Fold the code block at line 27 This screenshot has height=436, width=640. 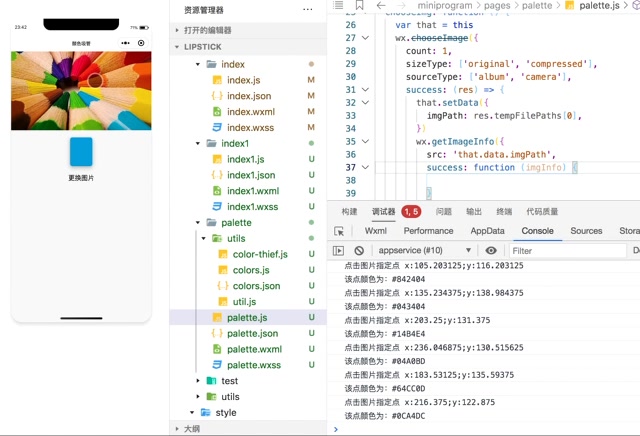(366, 38)
